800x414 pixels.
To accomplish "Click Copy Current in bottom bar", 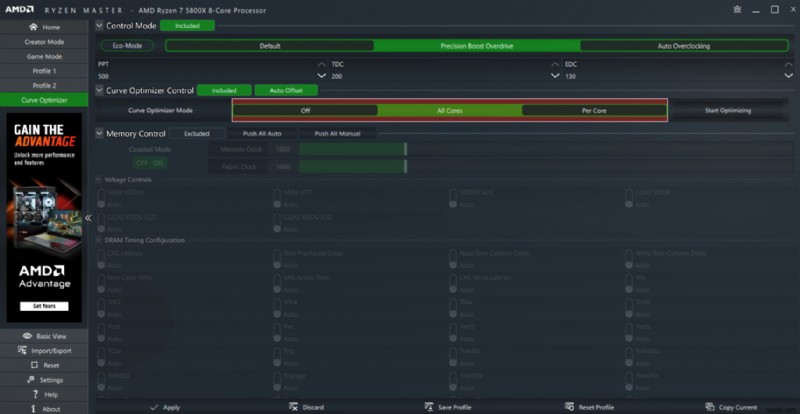I will click(731, 407).
